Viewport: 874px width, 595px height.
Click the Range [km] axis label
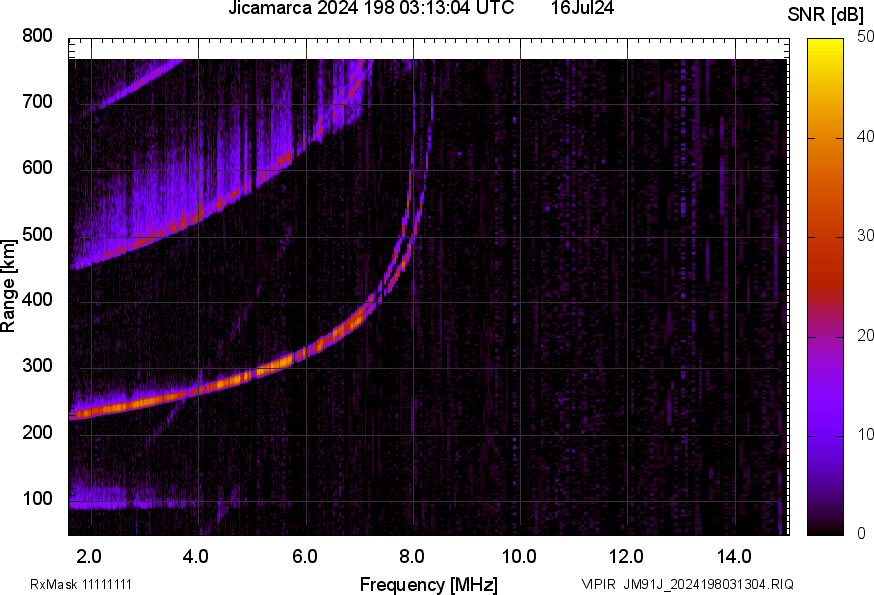(x=9, y=285)
